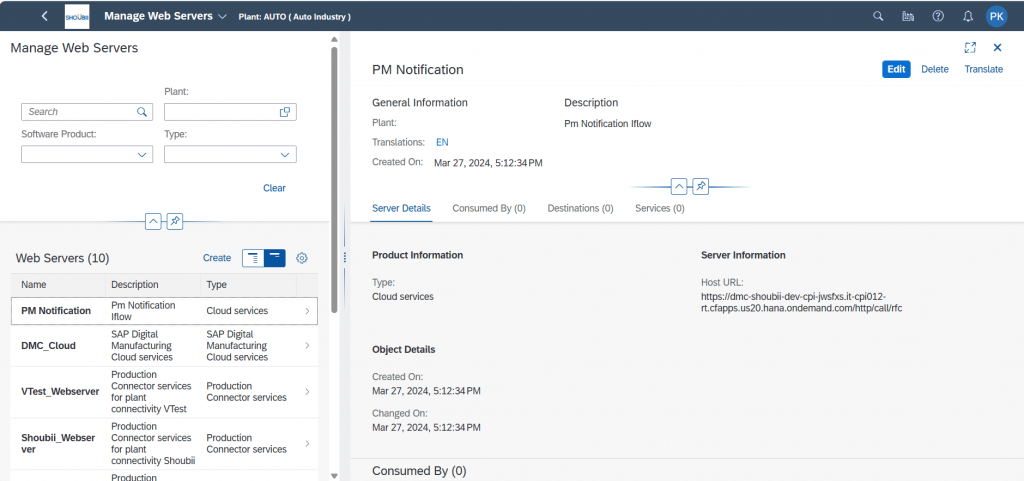Click the back navigation arrow
The height and width of the screenshot is (481, 1024).
click(x=44, y=16)
